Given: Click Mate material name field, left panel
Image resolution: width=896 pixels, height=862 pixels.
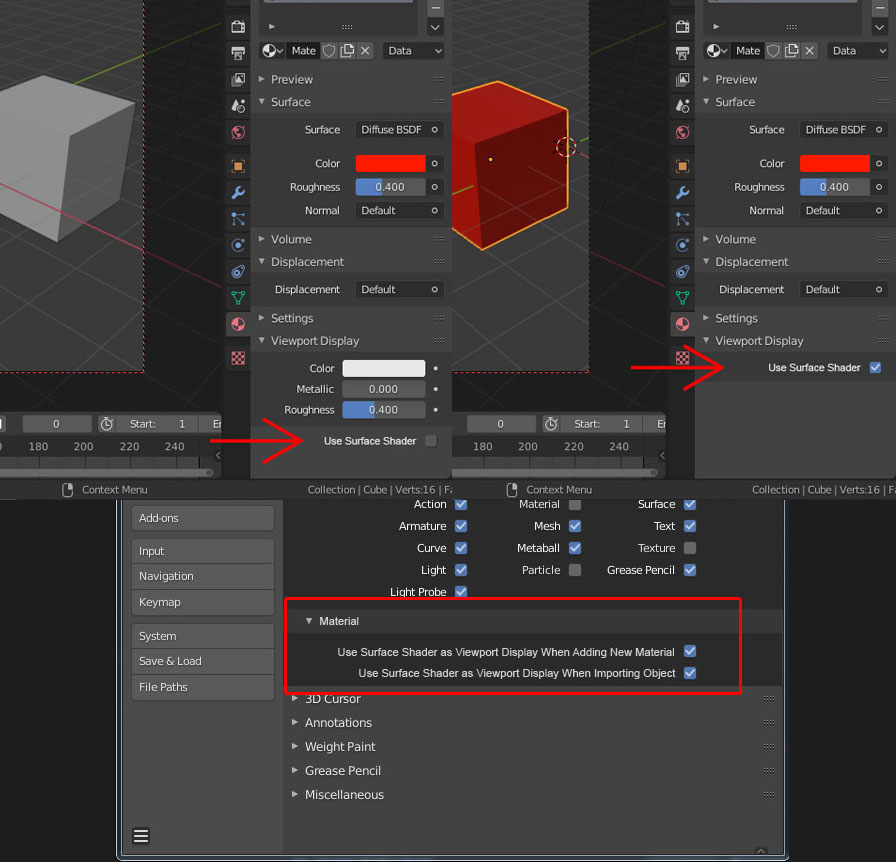Looking at the screenshot, I should tap(303, 51).
